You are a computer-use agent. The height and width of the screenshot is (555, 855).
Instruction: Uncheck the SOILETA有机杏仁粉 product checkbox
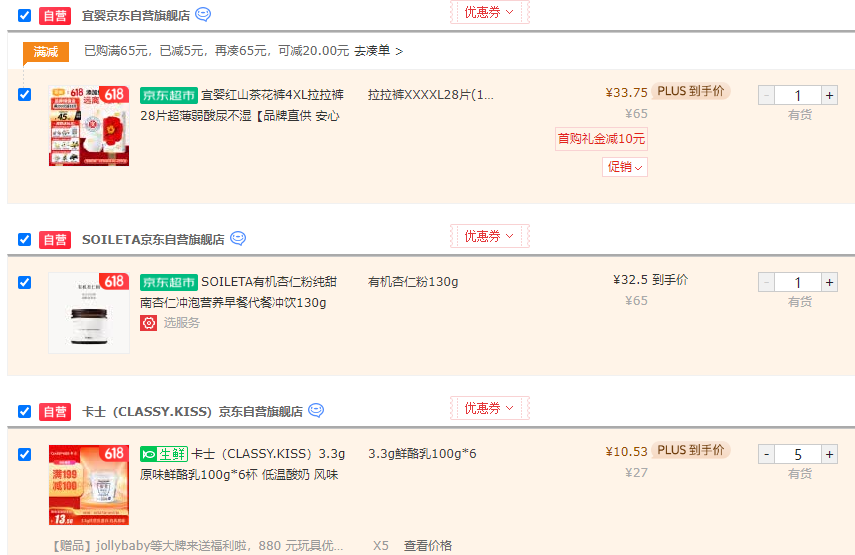pos(25,282)
